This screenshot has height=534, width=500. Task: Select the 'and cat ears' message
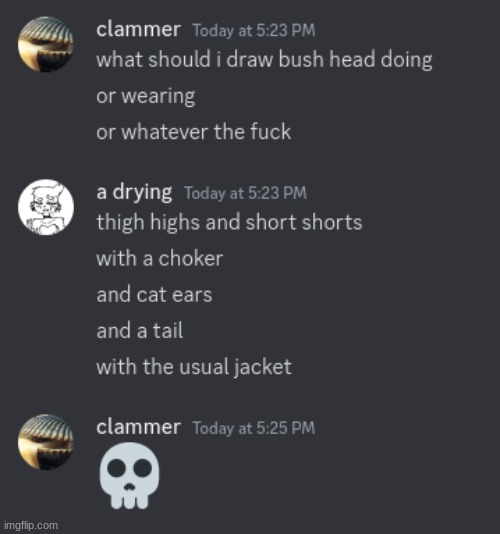(154, 295)
